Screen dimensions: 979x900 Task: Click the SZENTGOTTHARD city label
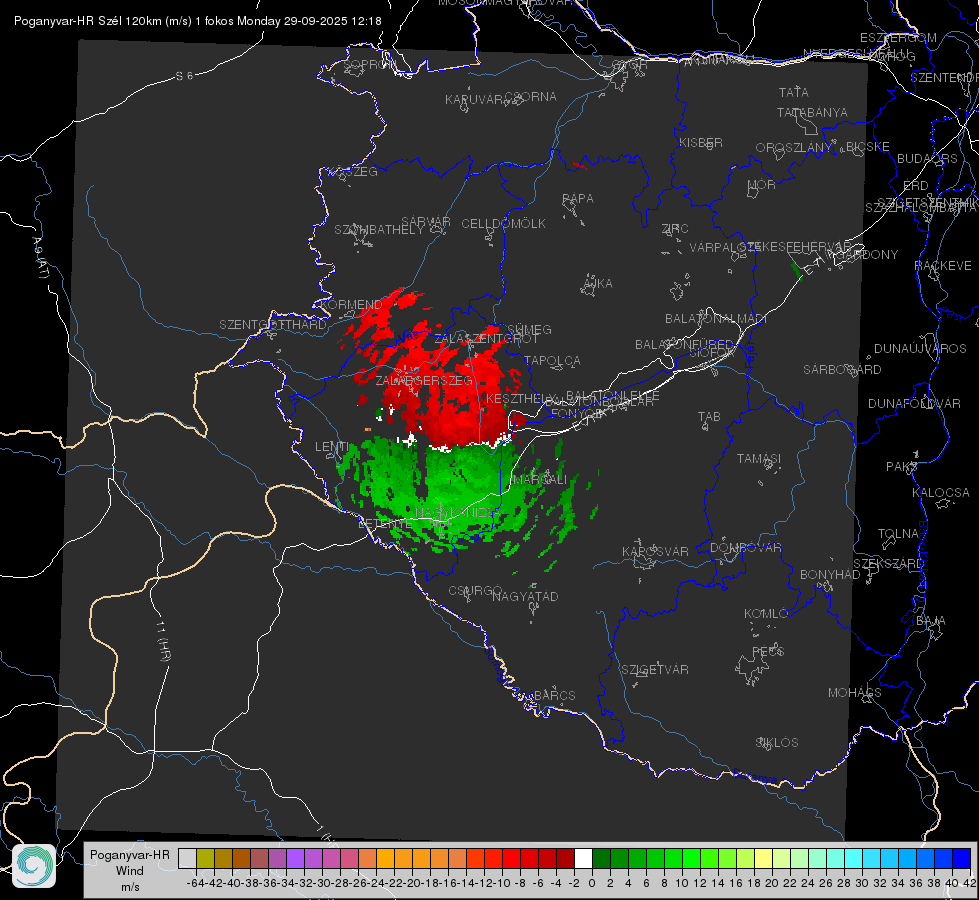[x=273, y=325]
